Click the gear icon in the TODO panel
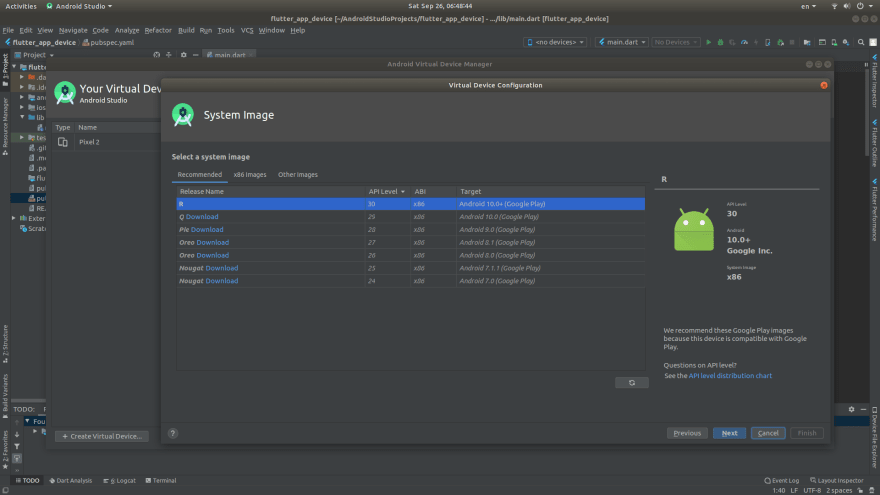880x495 pixels. pos(851,409)
